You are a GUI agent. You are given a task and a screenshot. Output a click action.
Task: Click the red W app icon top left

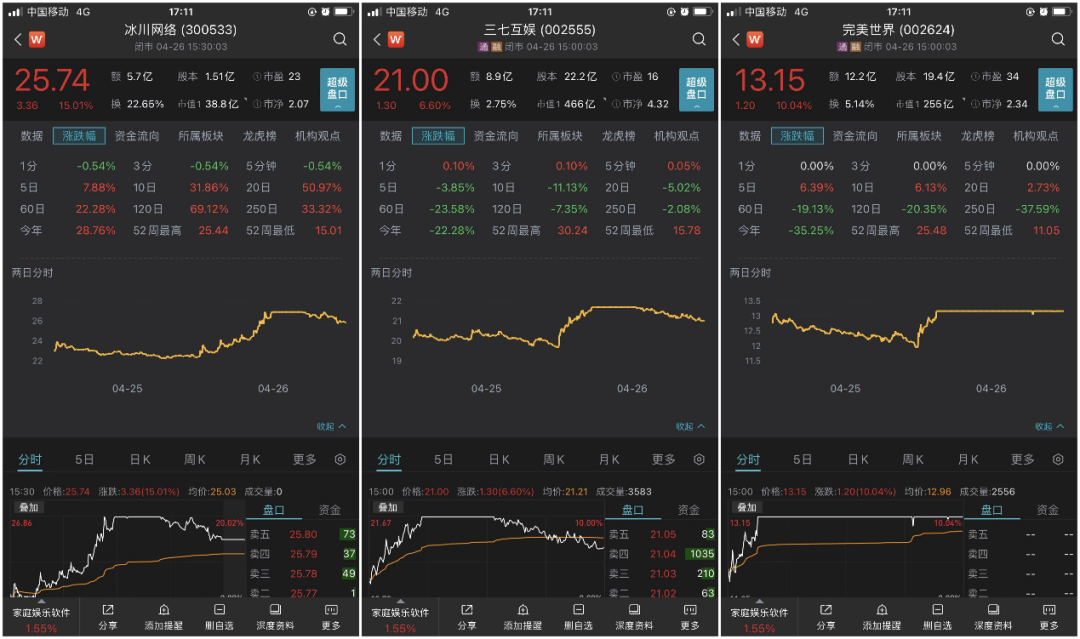tap(37, 40)
